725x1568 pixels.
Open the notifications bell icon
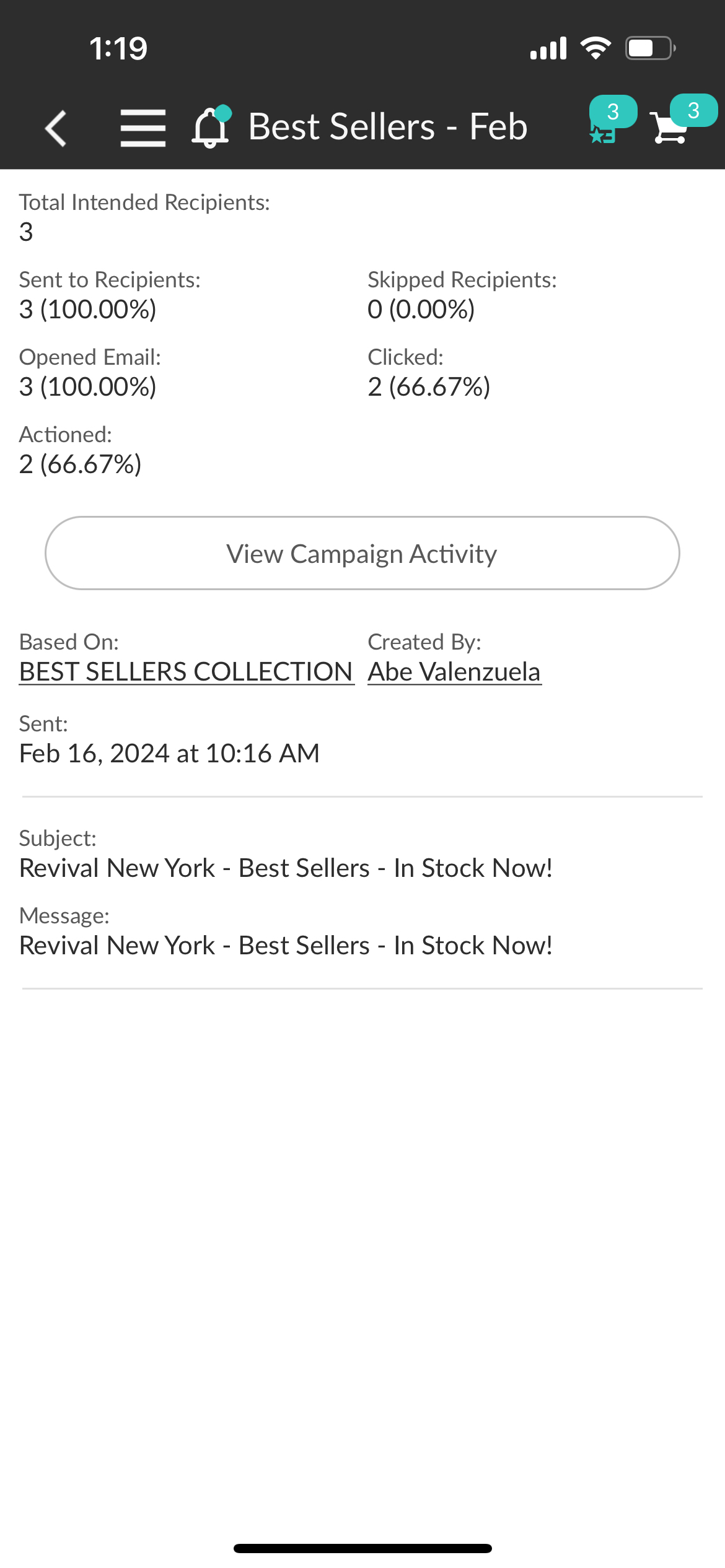coord(211,127)
